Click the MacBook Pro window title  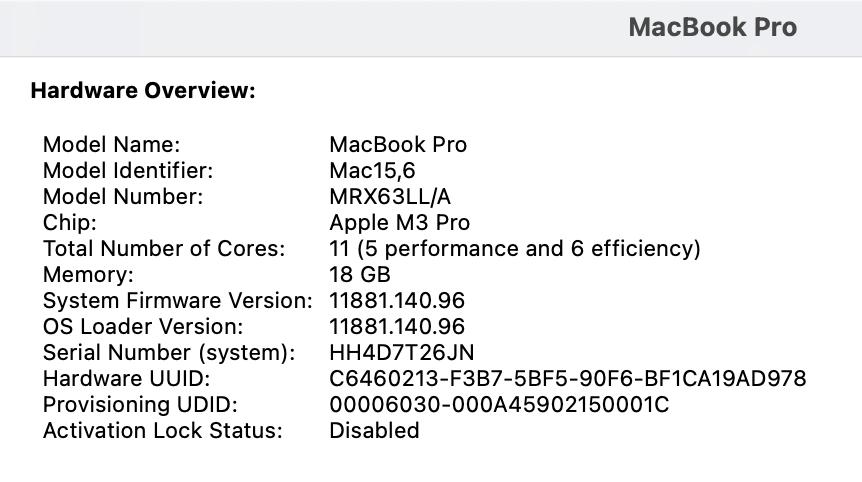click(712, 27)
